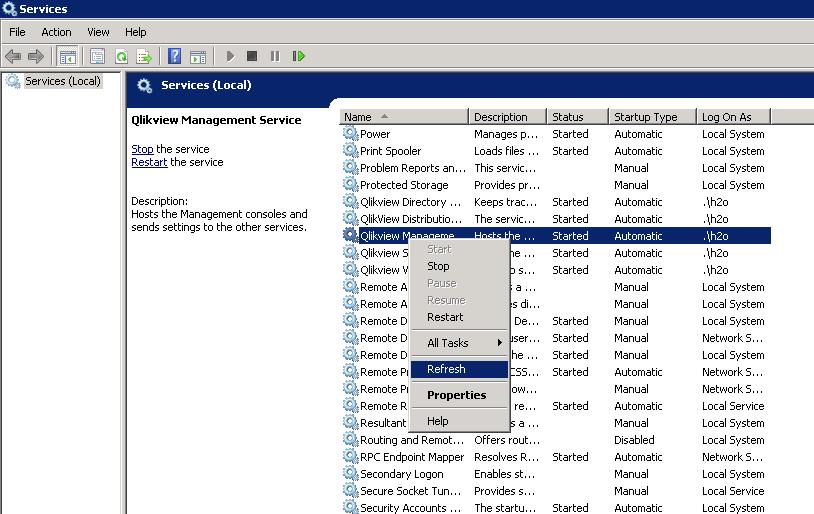Select the Print Spooler service row
The image size is (814, 514).
click(390, 151)
